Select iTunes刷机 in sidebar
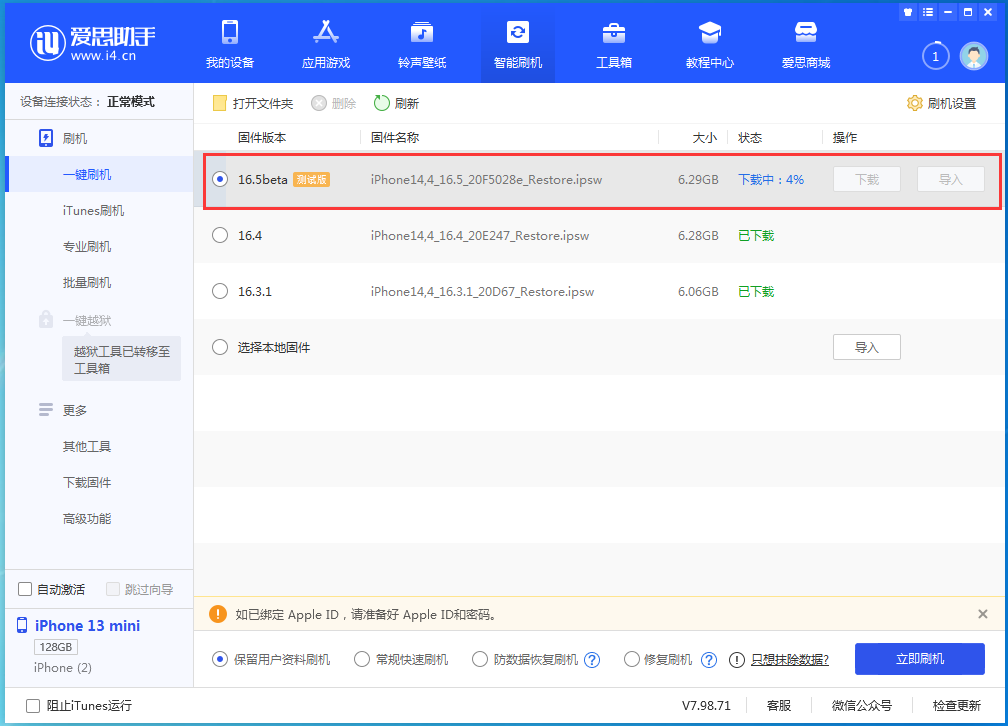The image size is (1008, 726). pos(93,210)
